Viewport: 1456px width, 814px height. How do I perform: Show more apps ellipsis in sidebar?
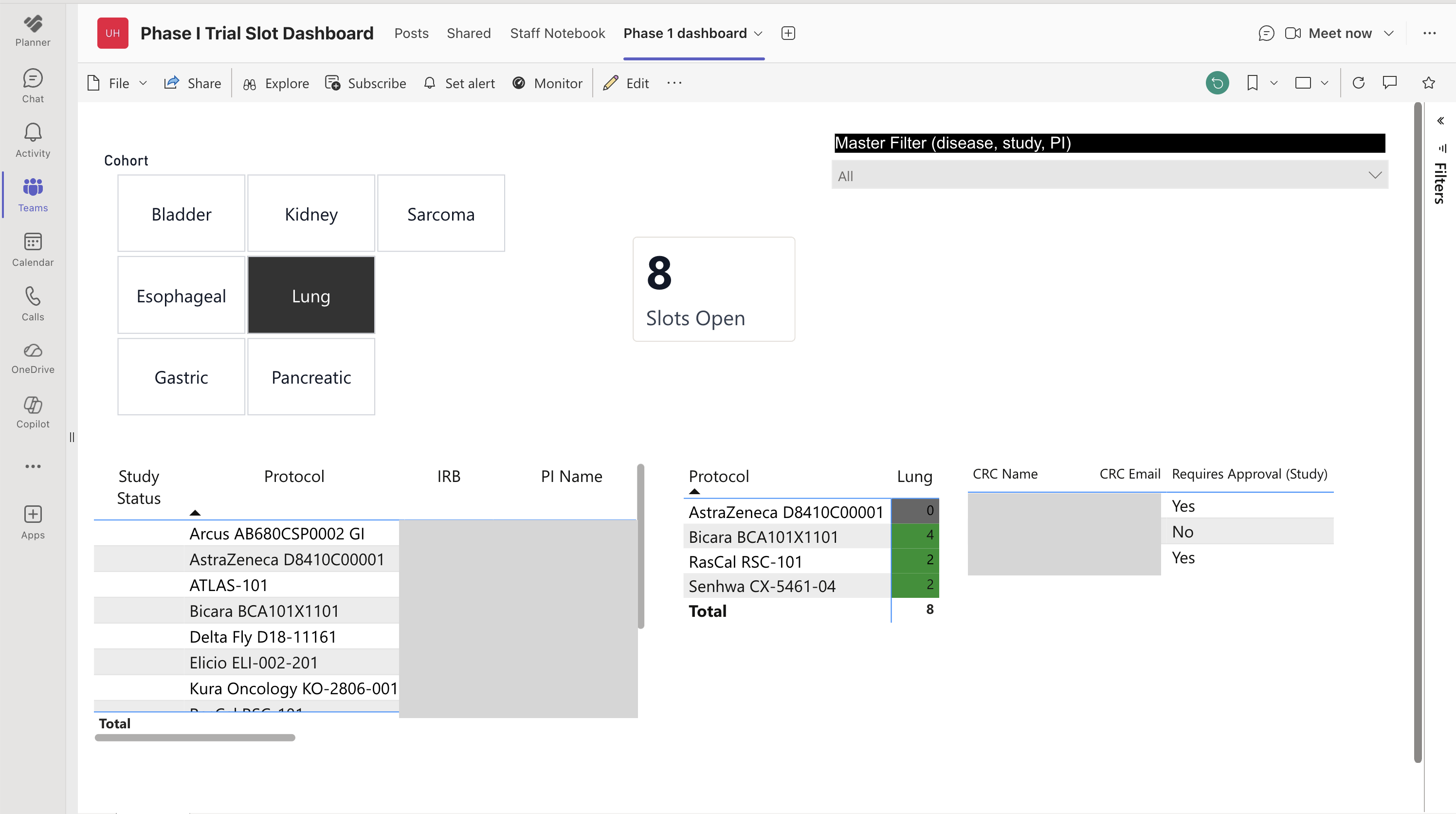click(33, 466)
